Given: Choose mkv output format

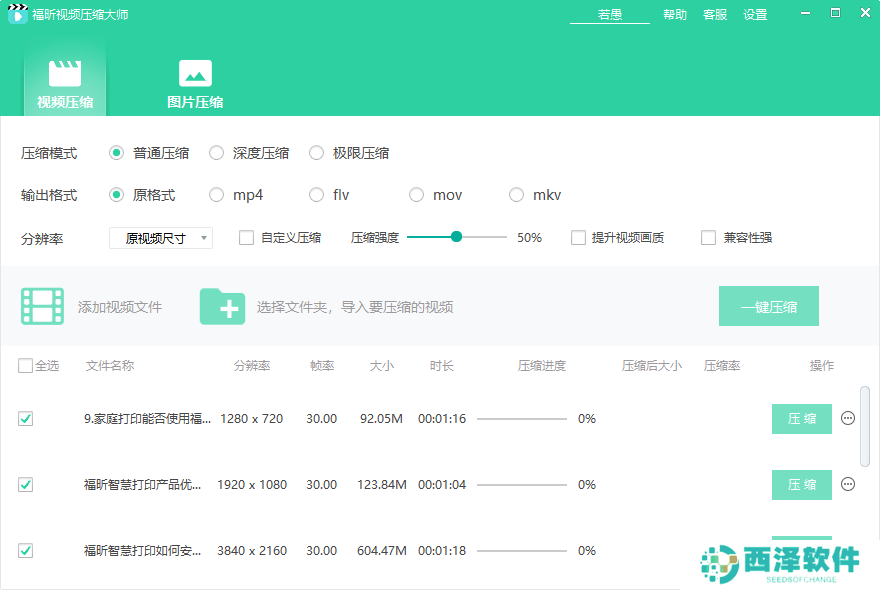Looking at the screenshot, I should coord(516,195).
